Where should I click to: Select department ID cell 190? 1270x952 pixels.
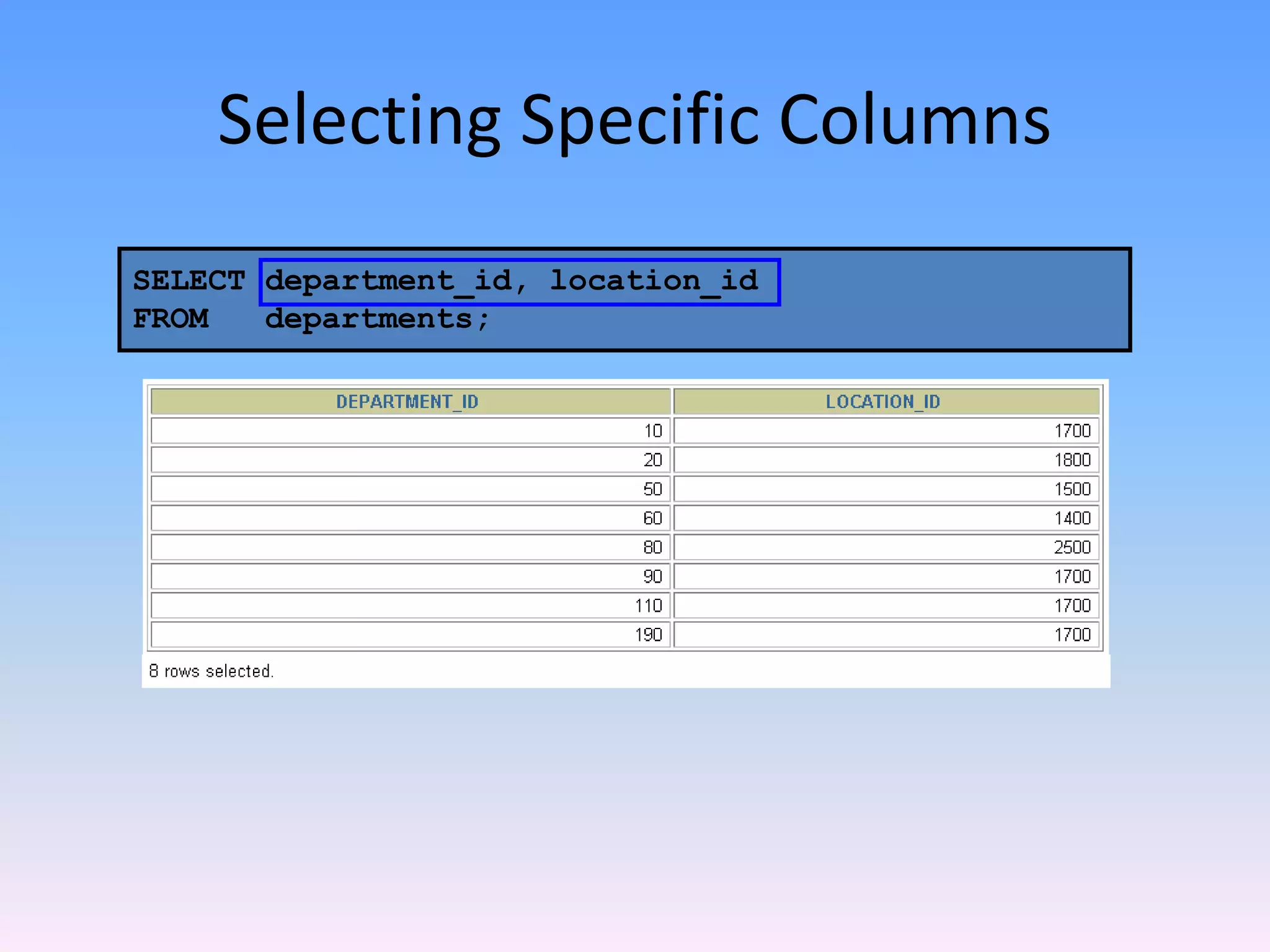410,635
